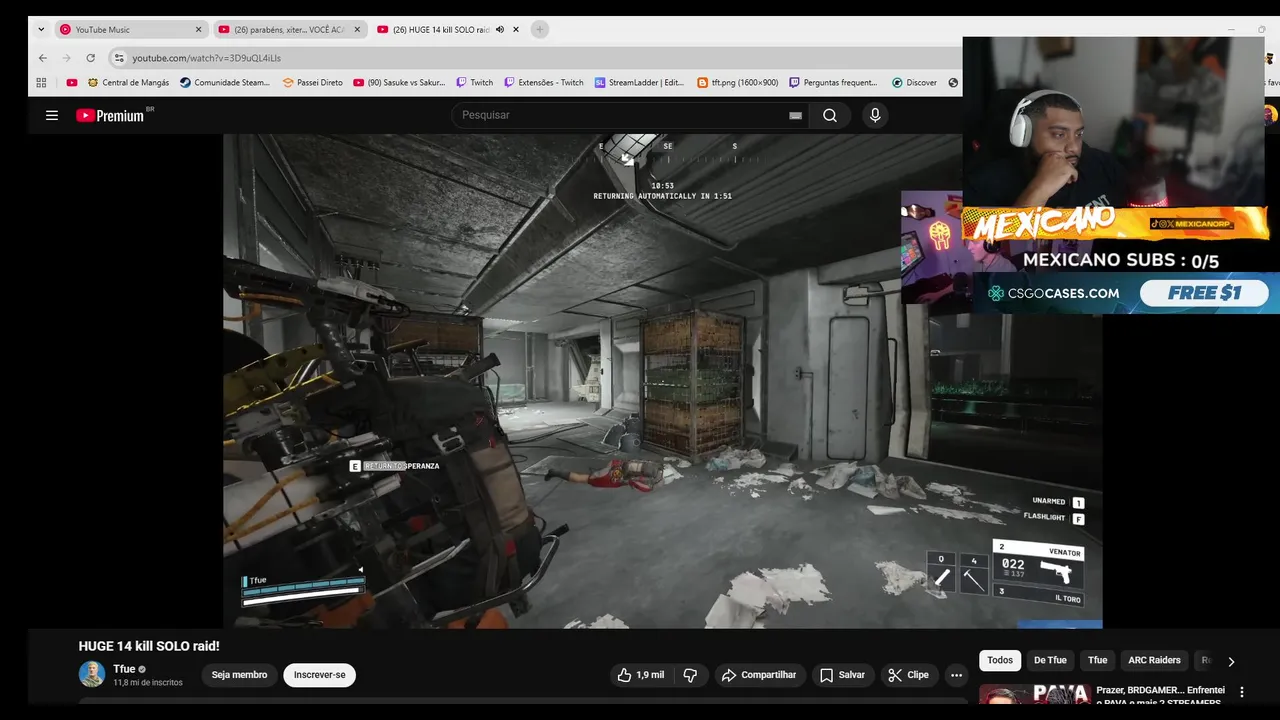Click the Seja membro button
Screen dimensions: 1280x720
pyautogui.click(x=239, y=675)
